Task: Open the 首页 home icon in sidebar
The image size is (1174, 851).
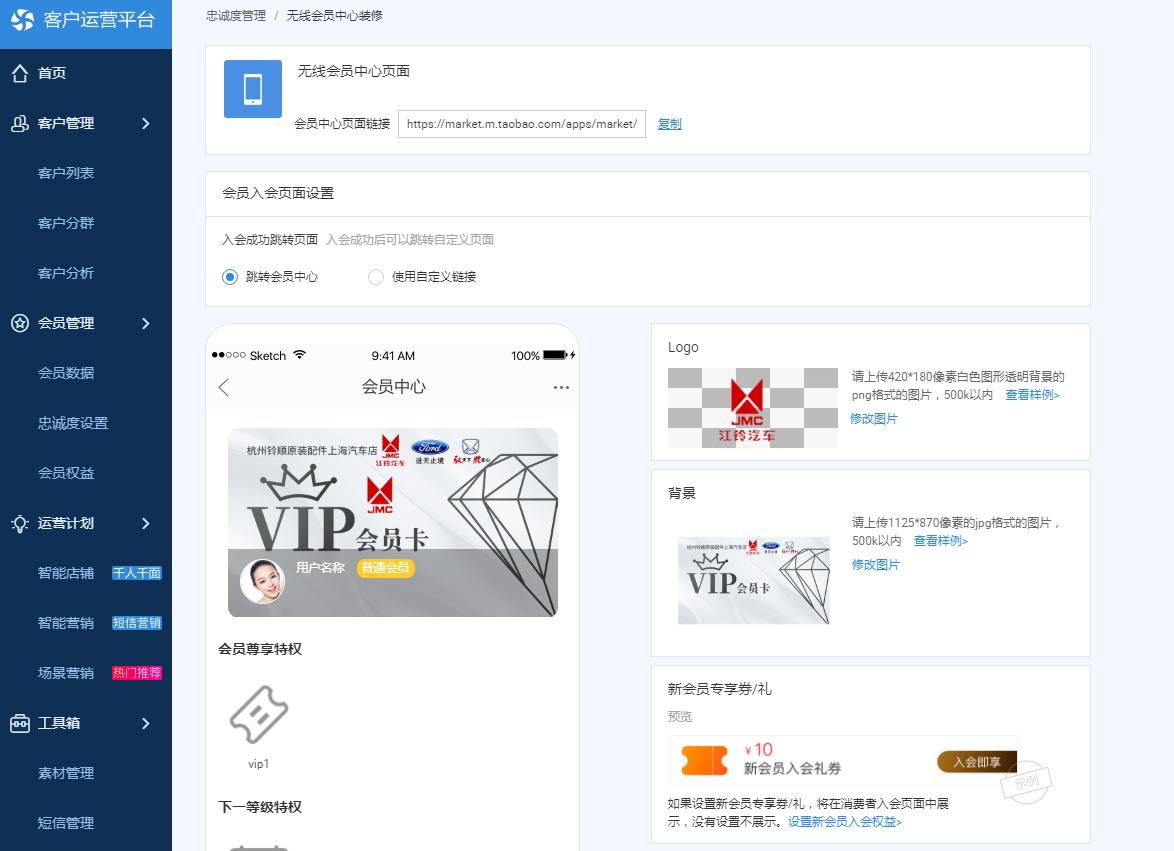Action: [x=20, y=72]
